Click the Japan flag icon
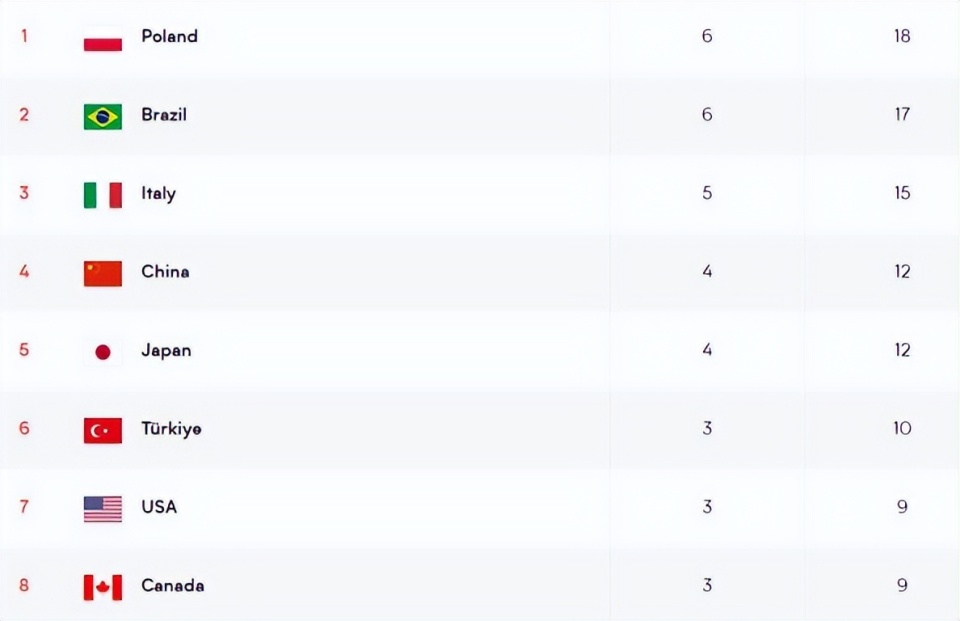This screenshot has height=621, width=960. 103,352
